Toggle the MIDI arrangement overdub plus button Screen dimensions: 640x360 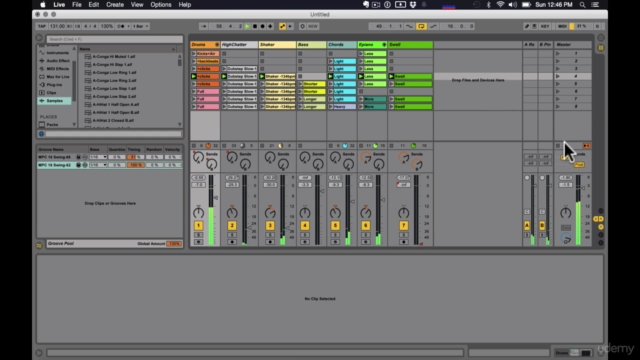(x=270, y=26)
